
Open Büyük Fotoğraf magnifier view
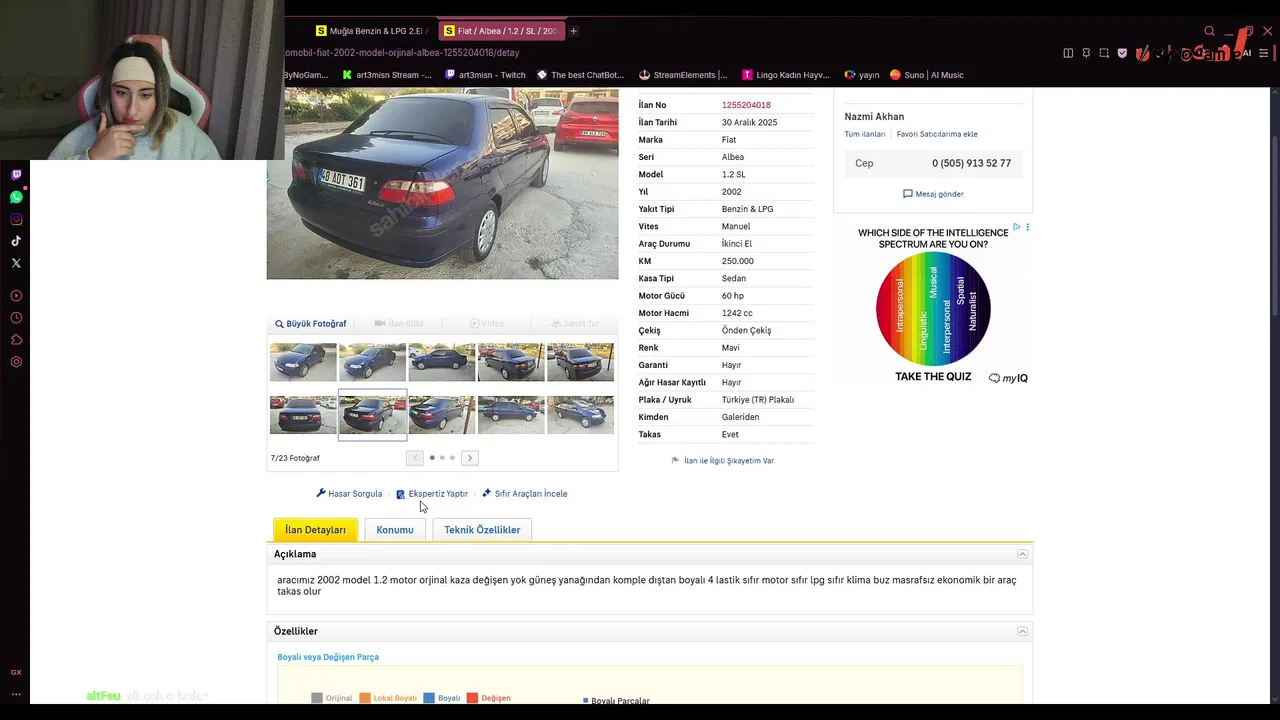pyautogui.click(x=311, y=324)
